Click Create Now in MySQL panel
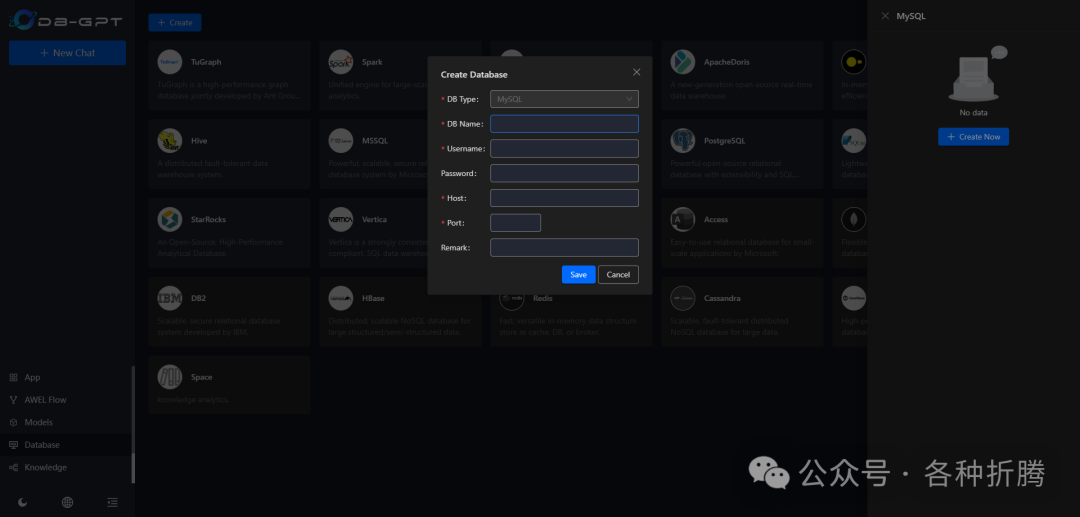Image resolution: width=1080 pixels, height=517 pixels. click(x=973, y=136)
